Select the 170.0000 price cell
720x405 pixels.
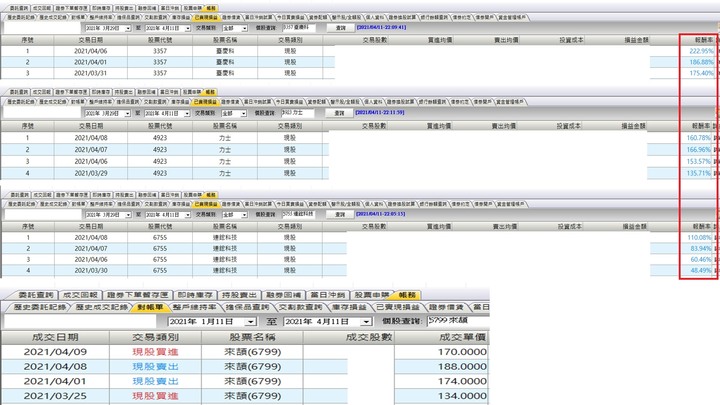pos(442,352)
